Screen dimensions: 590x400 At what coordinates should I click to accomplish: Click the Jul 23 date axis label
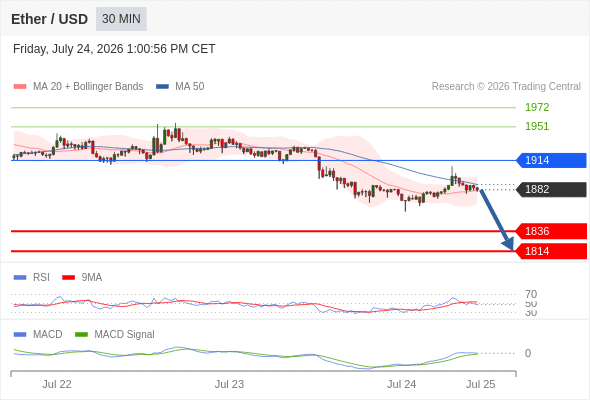click(x=229, y=384)
